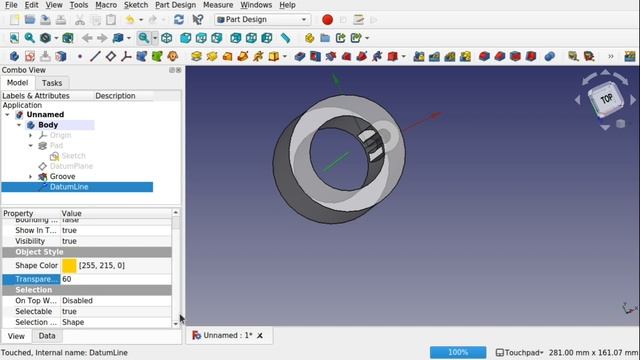640x360 pixels.
Task: Open the Part Design workbench dropdown
Action: [262, 20]
